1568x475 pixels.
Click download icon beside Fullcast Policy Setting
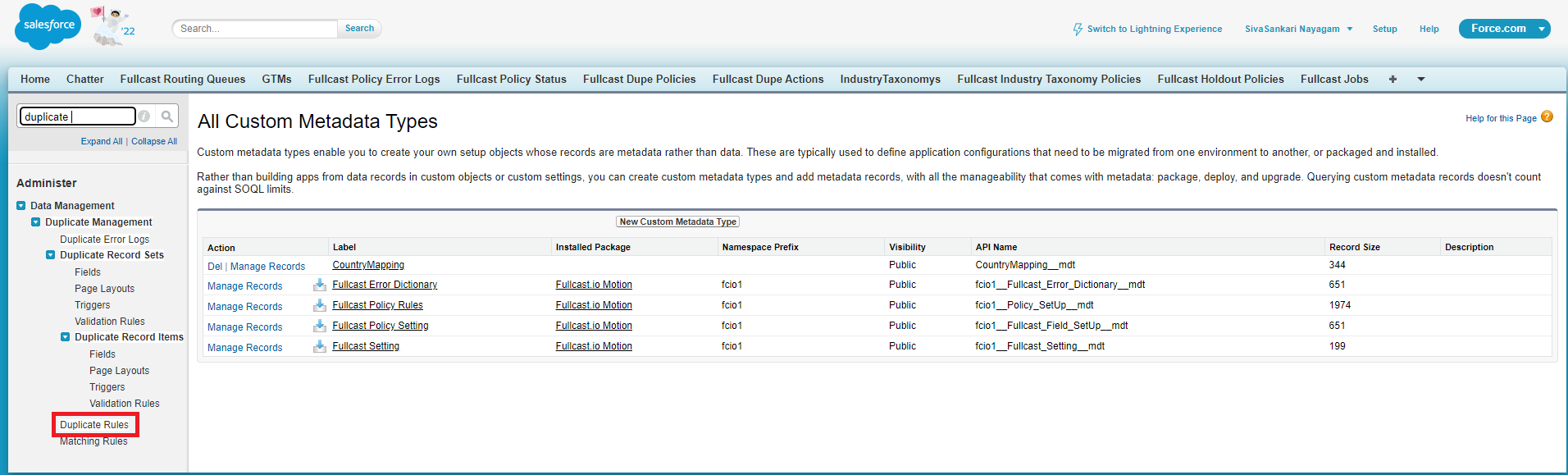[x=320, y=326]
